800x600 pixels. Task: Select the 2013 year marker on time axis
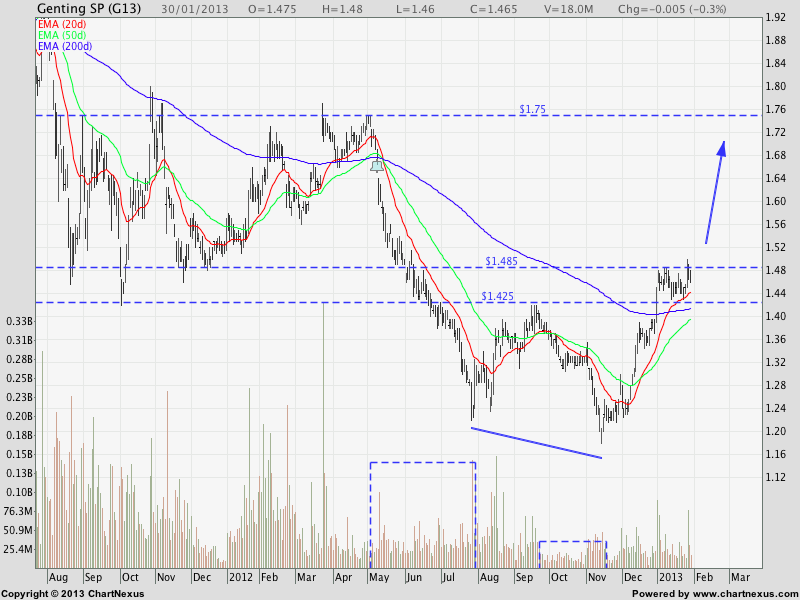[669, 578]
